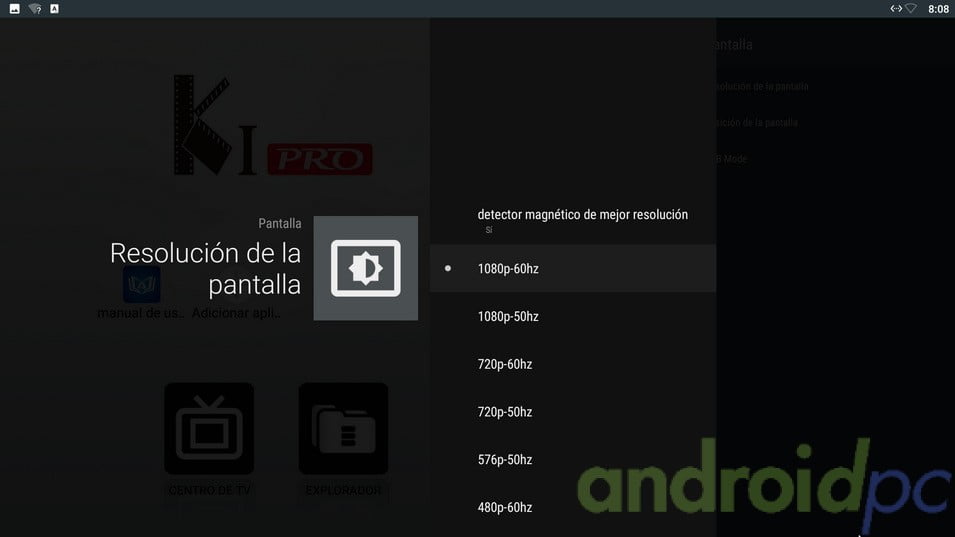Viewport: 955px width, 537px height.
Task: Open Resolución de la pantalla in right panel
Action: (x=762, y=86)
